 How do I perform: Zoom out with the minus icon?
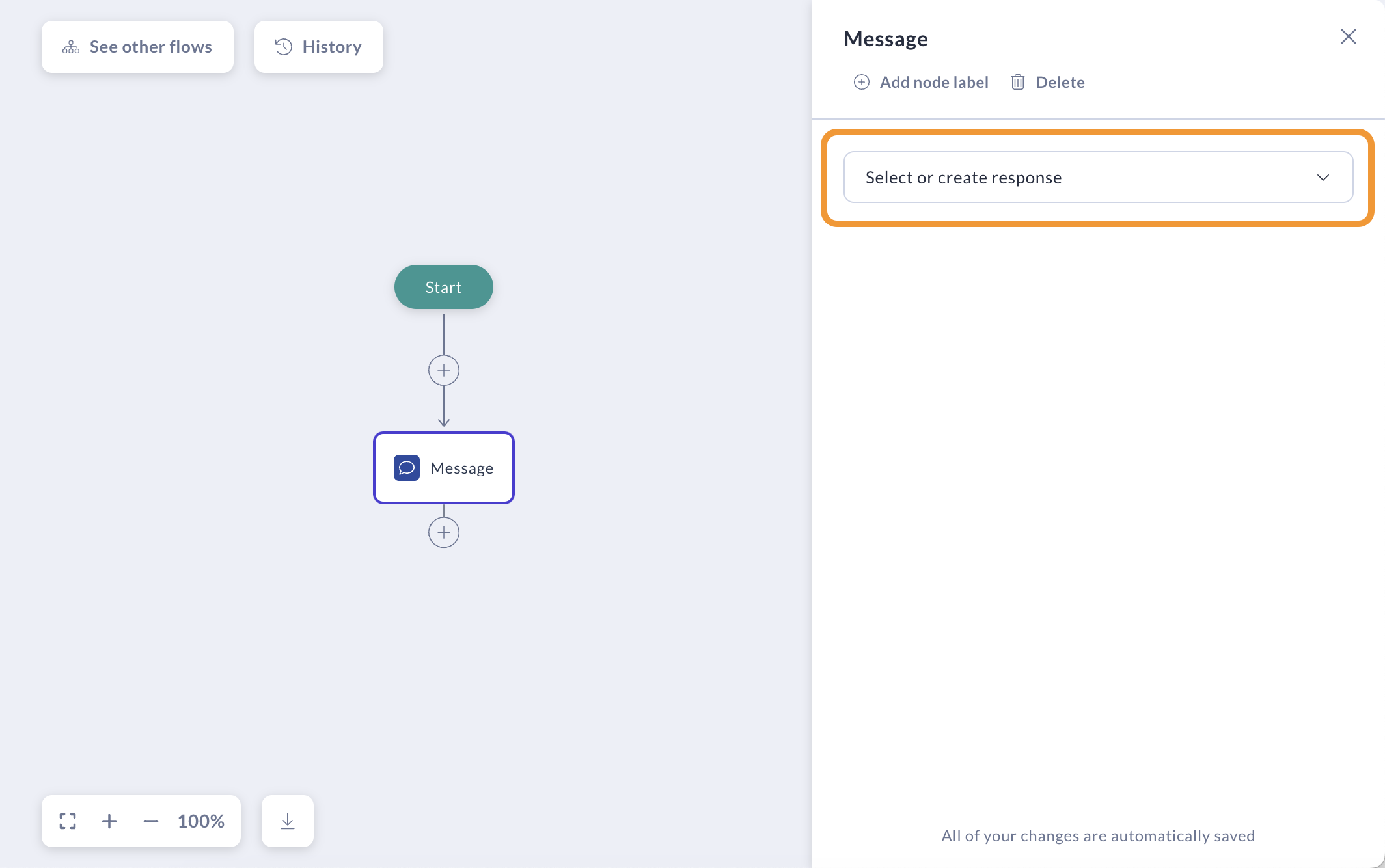pyautogui.click(x=151, y=821)
